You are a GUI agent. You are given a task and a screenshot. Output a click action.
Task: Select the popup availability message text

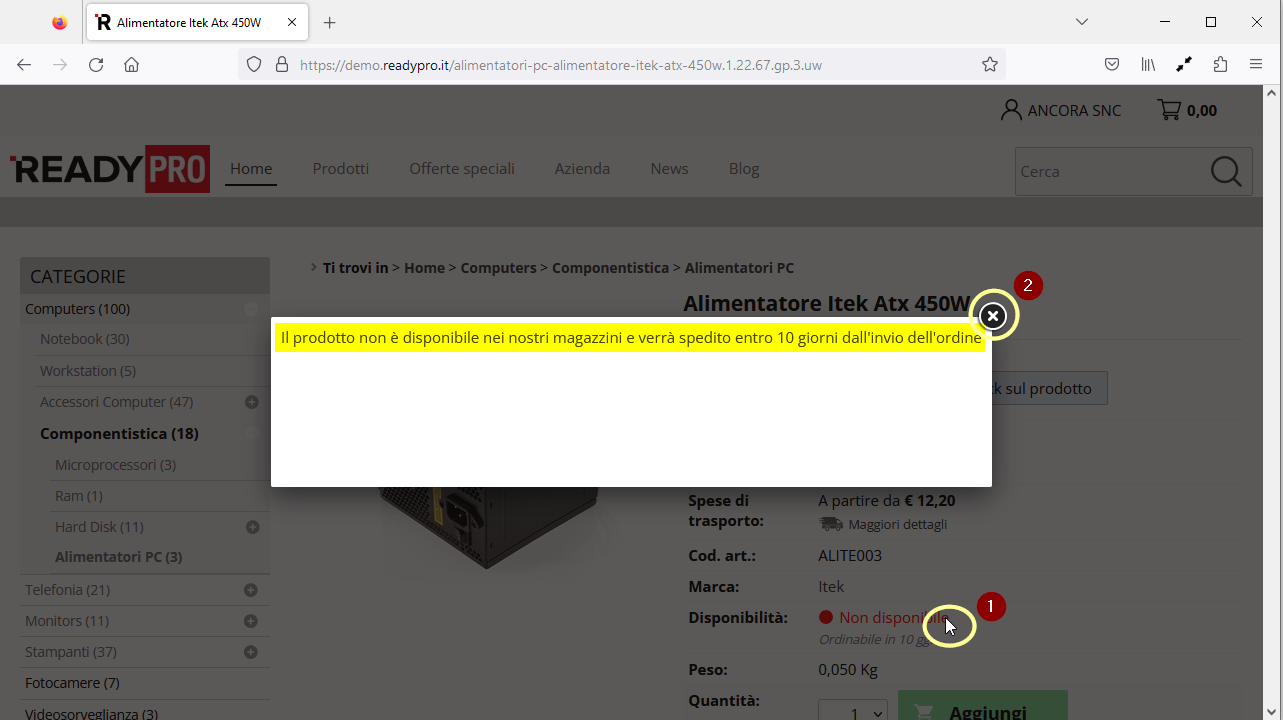click(x=631, y=338)
